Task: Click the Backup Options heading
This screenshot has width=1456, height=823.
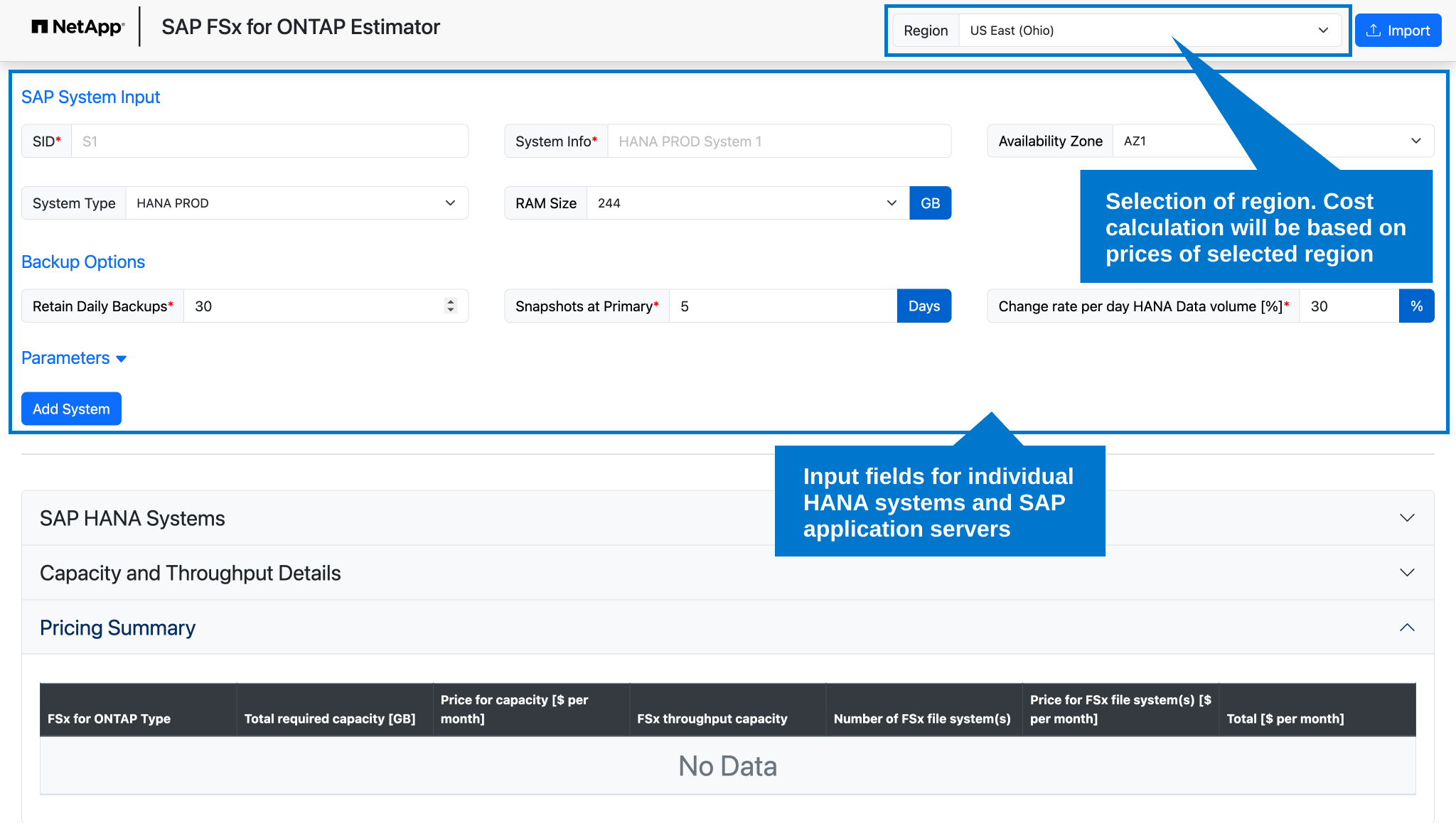Action: [x=83, y=262]
